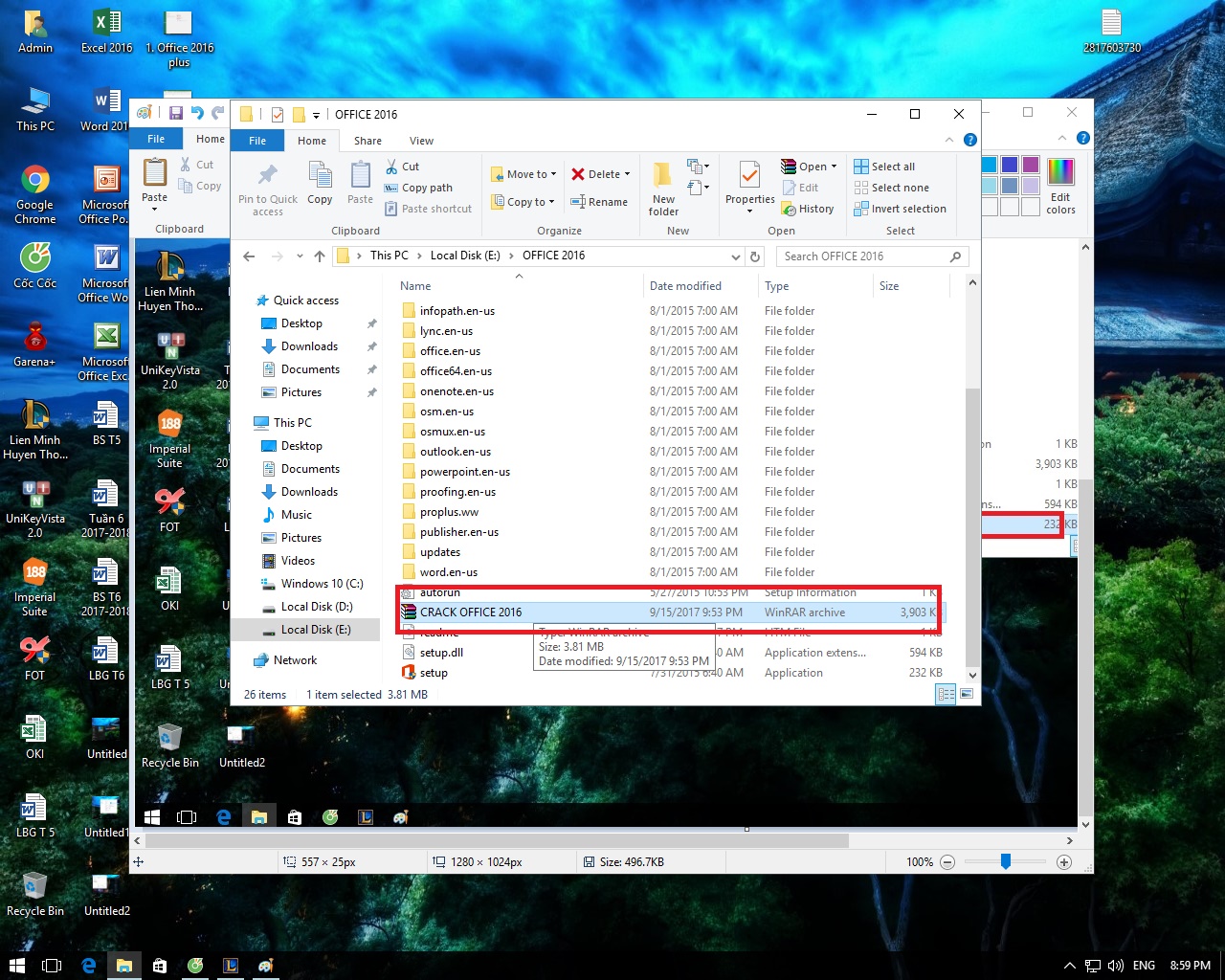
Task: Click the red Delete X icon
Action: pyautogui.click(x=578, y=174)
